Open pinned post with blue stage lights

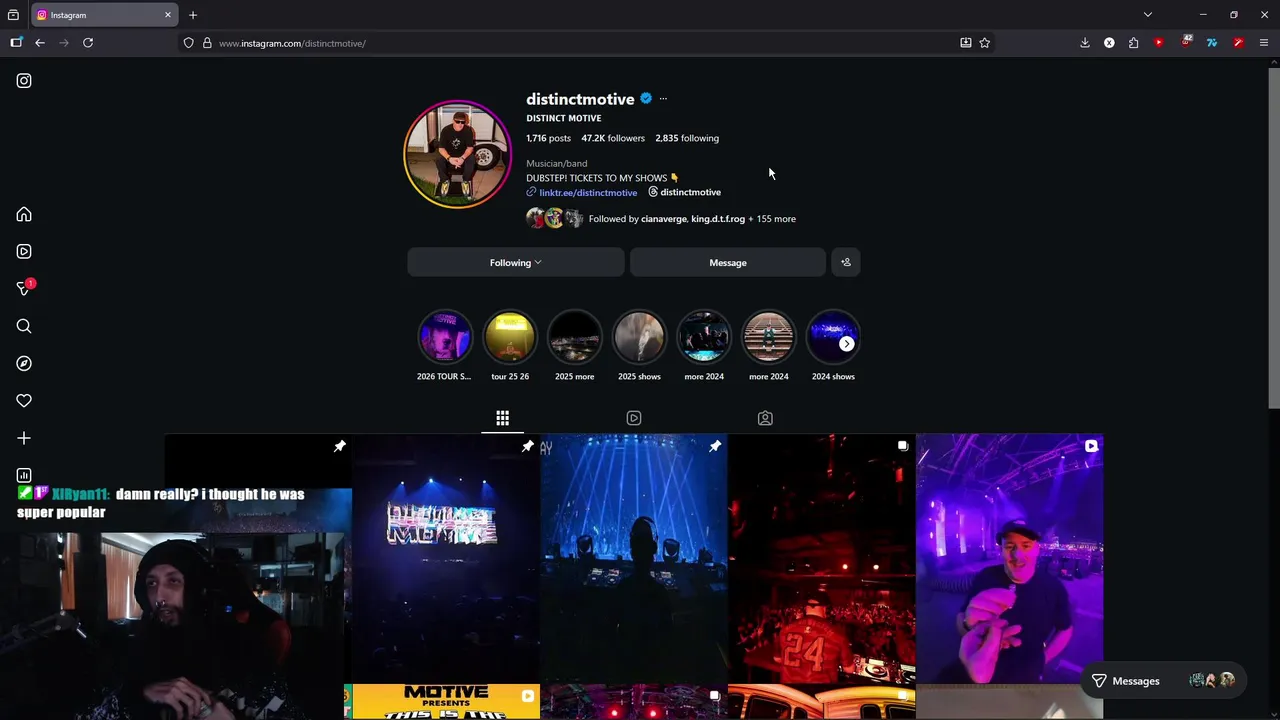[x=633, y=558]
